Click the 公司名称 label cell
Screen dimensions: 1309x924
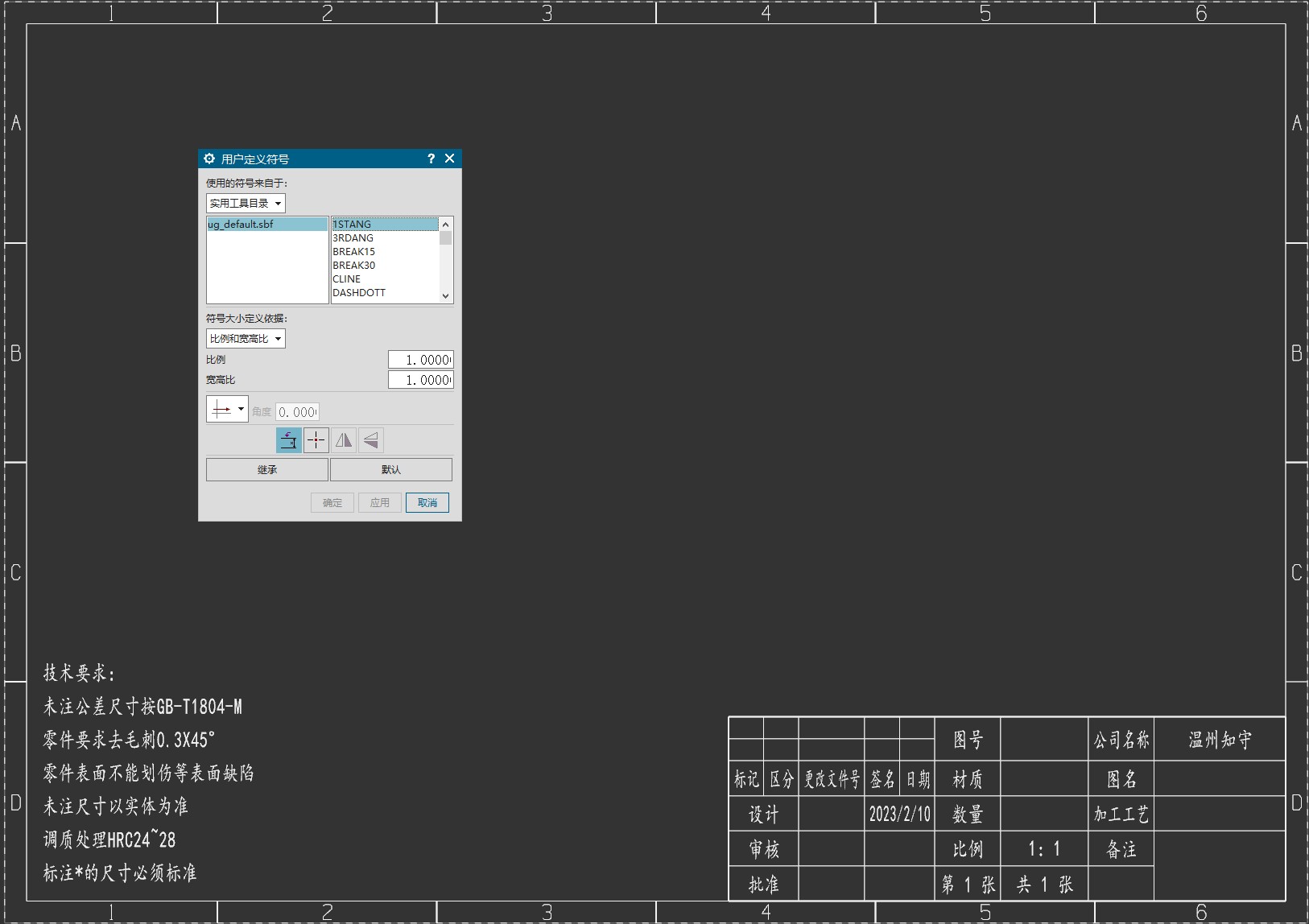pos(1121,740)
